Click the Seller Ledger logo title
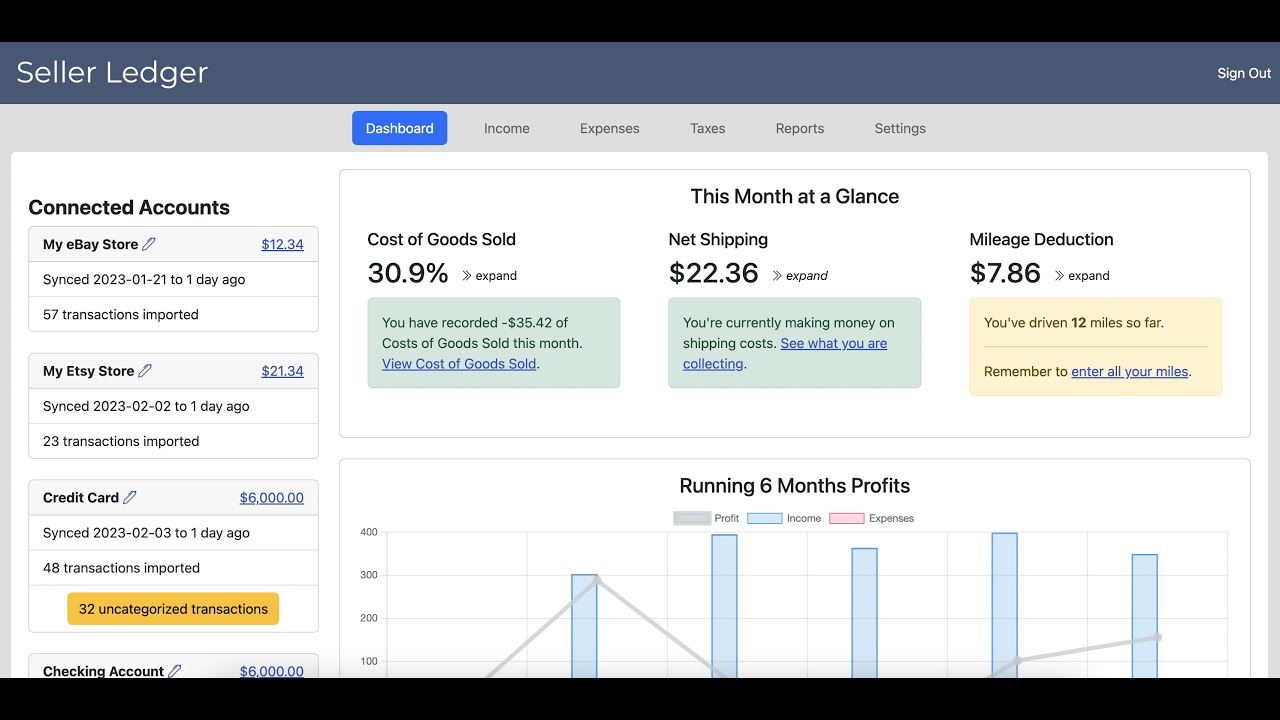1280x720 pixels. (x=112, y=72)
